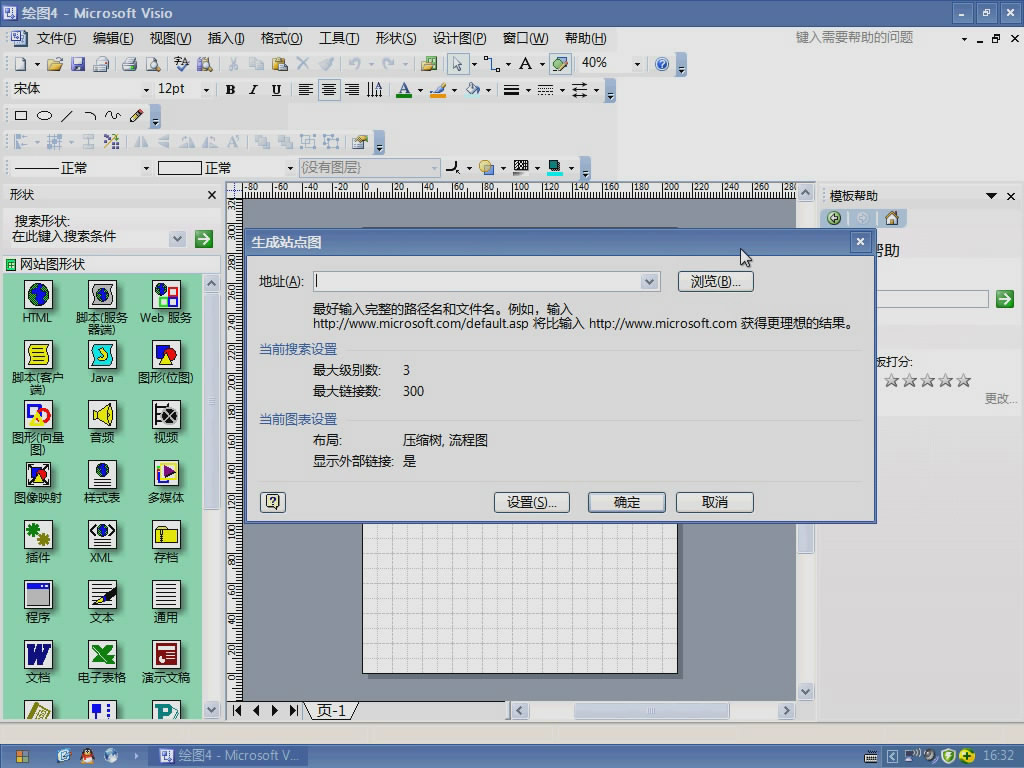Open the 文件(F) menu

point(56,39)
